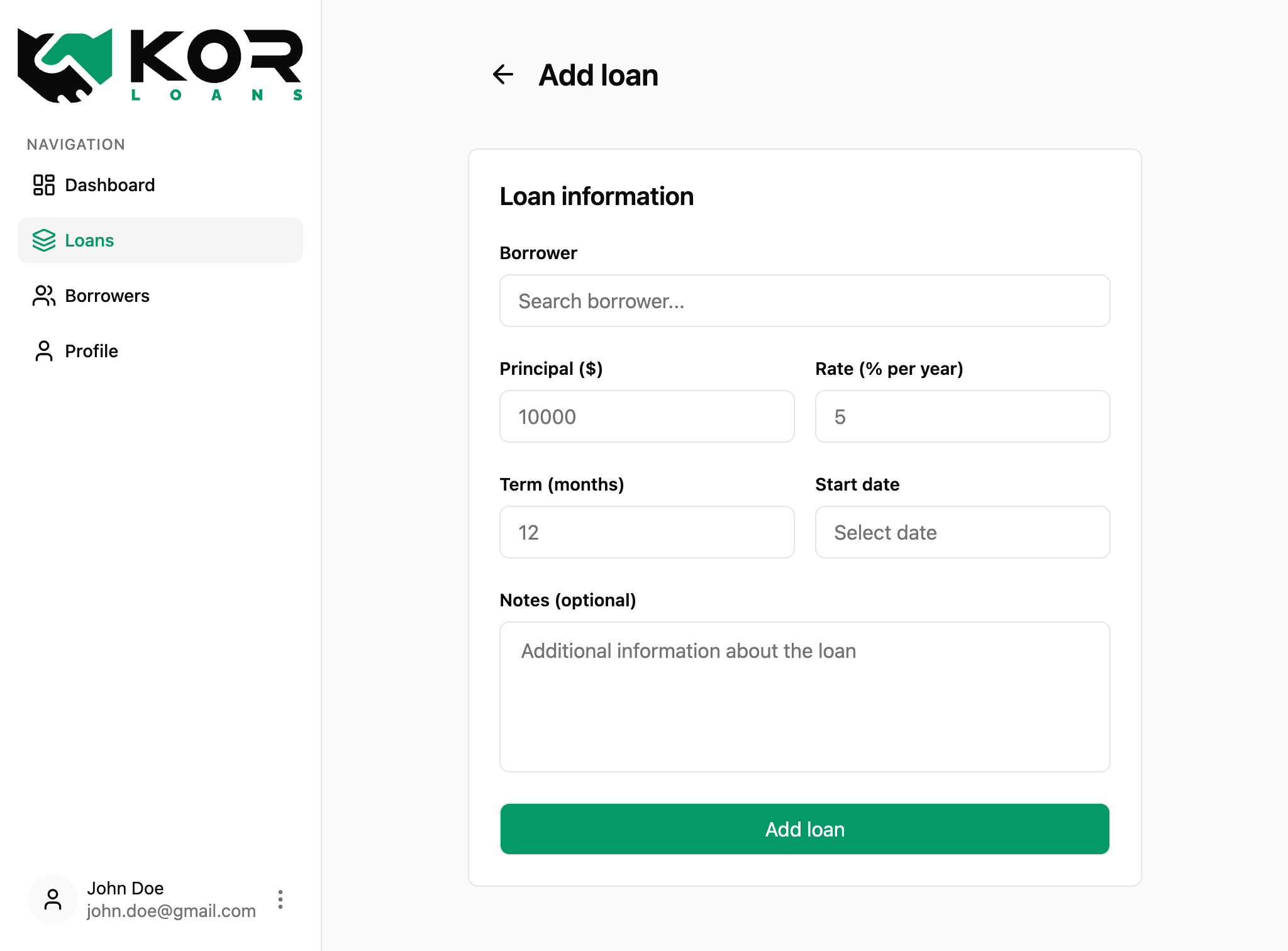This screenshot has width=1288, height=951.
Task: Click John Doe's avatar circle
Action: click(53, 899)
